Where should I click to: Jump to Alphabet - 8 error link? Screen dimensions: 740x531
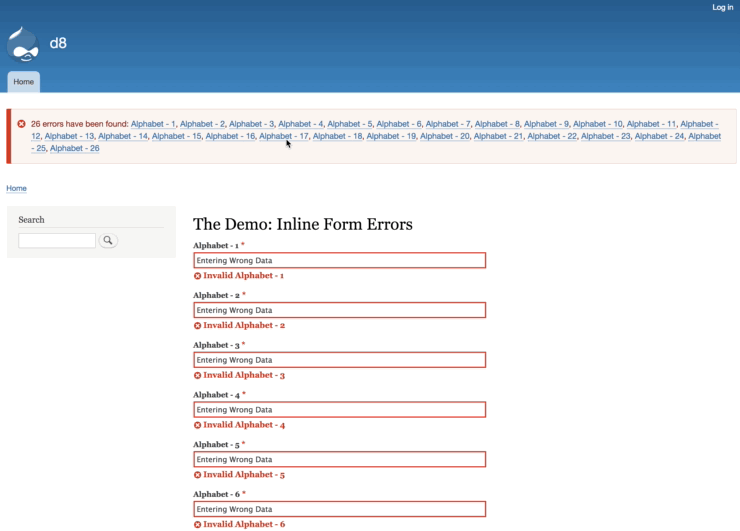(497, 124)
